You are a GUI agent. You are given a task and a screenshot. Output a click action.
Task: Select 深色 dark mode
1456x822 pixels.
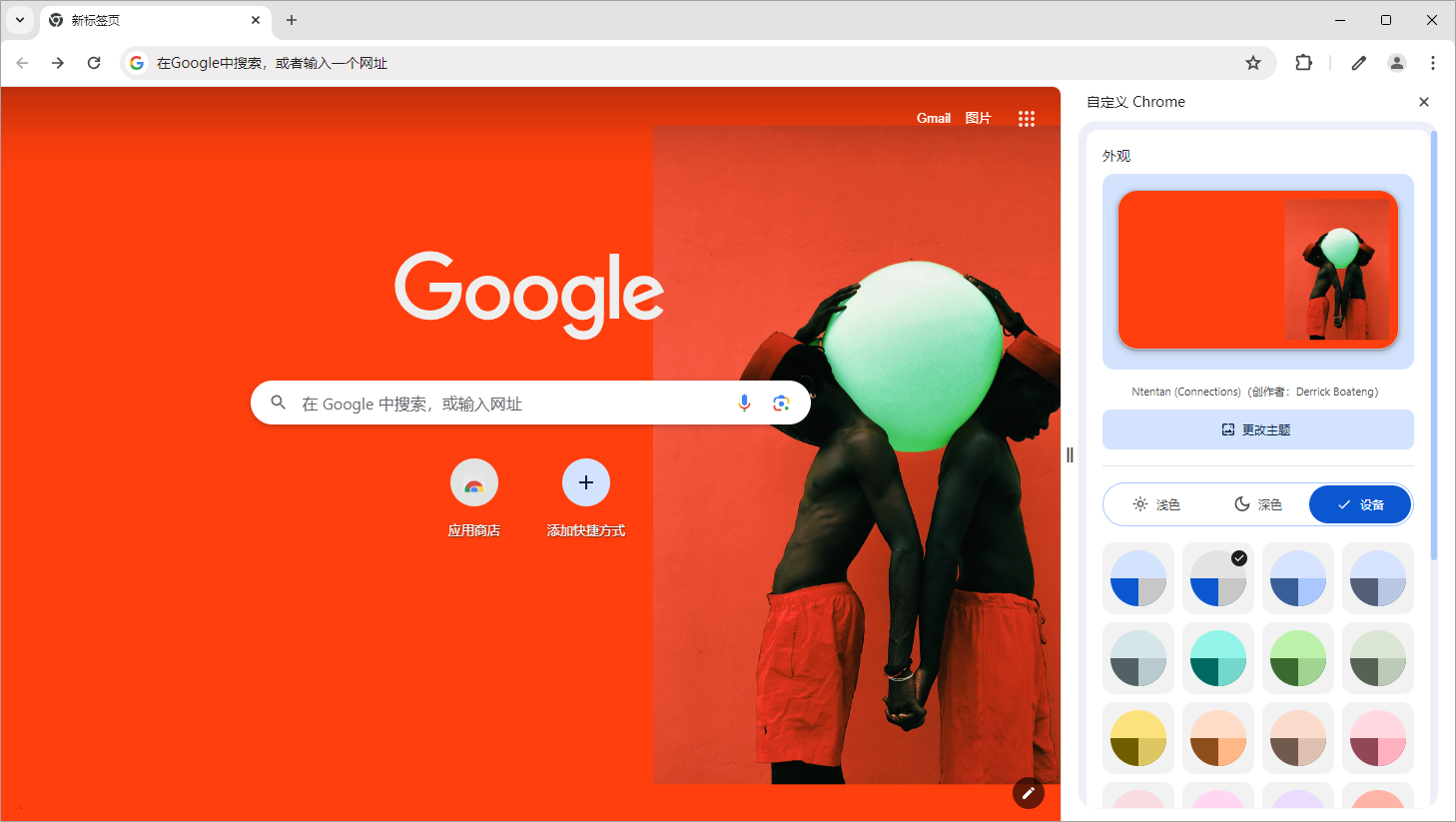[1258, 504]
